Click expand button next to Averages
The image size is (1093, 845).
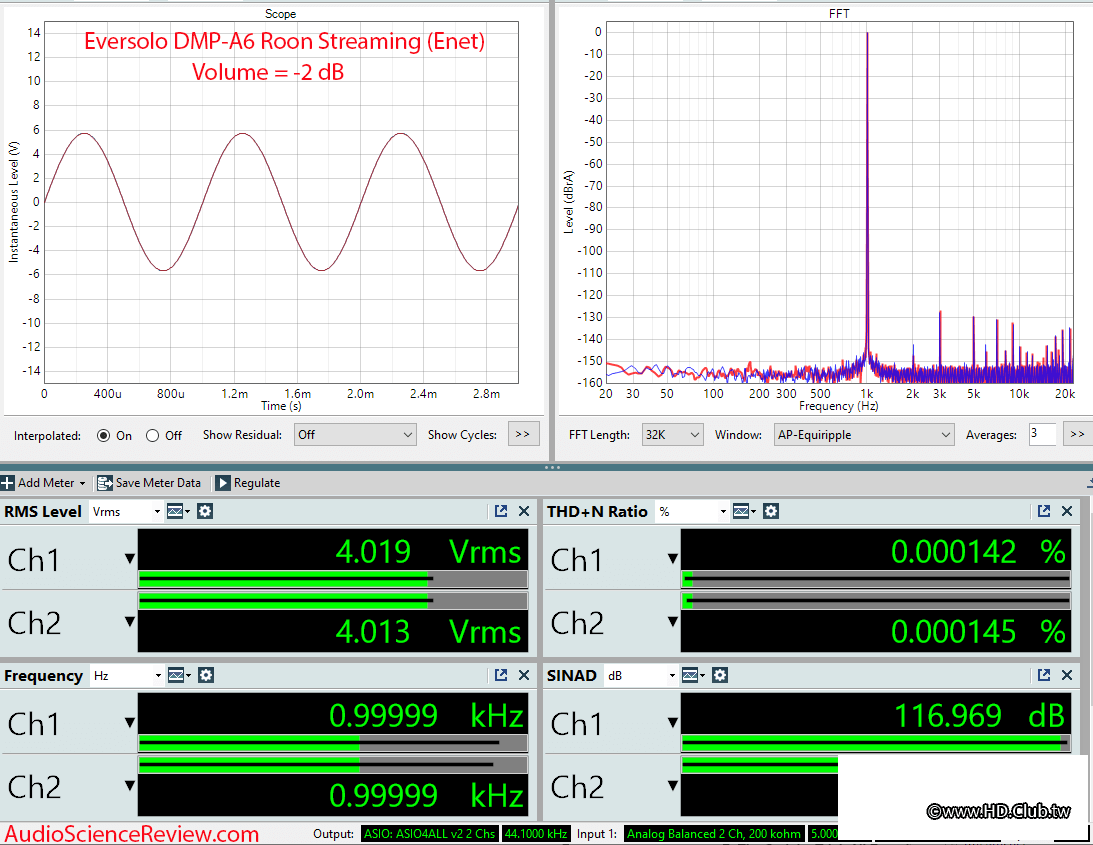[1078, 434]
